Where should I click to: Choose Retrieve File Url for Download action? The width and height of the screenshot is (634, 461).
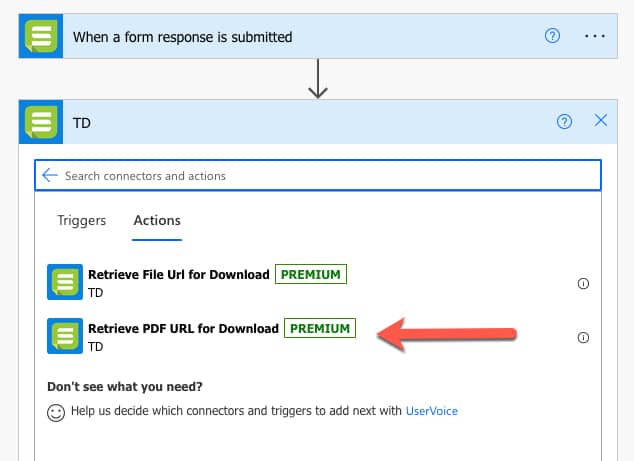[x=179, y=275]
